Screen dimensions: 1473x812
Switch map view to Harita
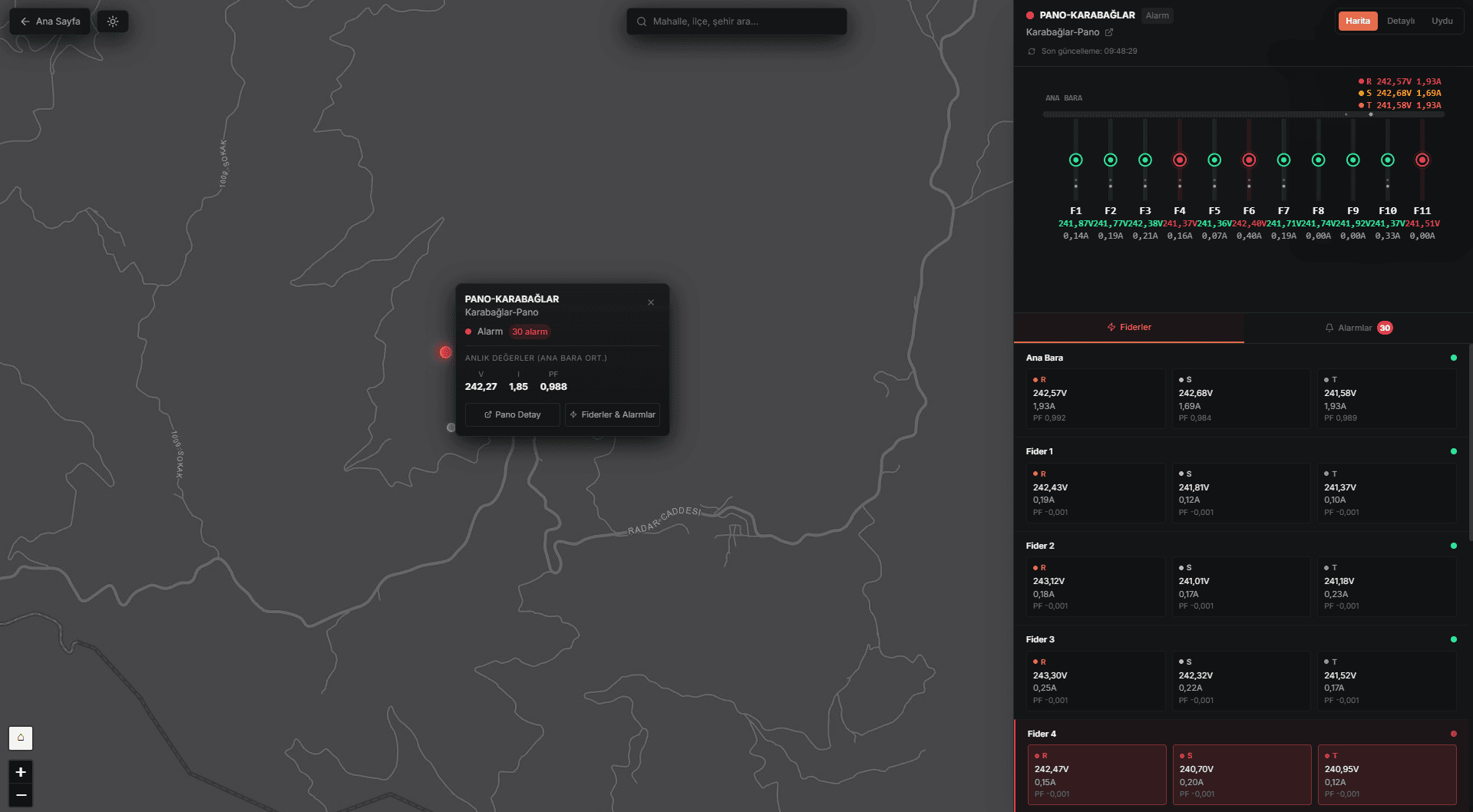(1357, 21)
